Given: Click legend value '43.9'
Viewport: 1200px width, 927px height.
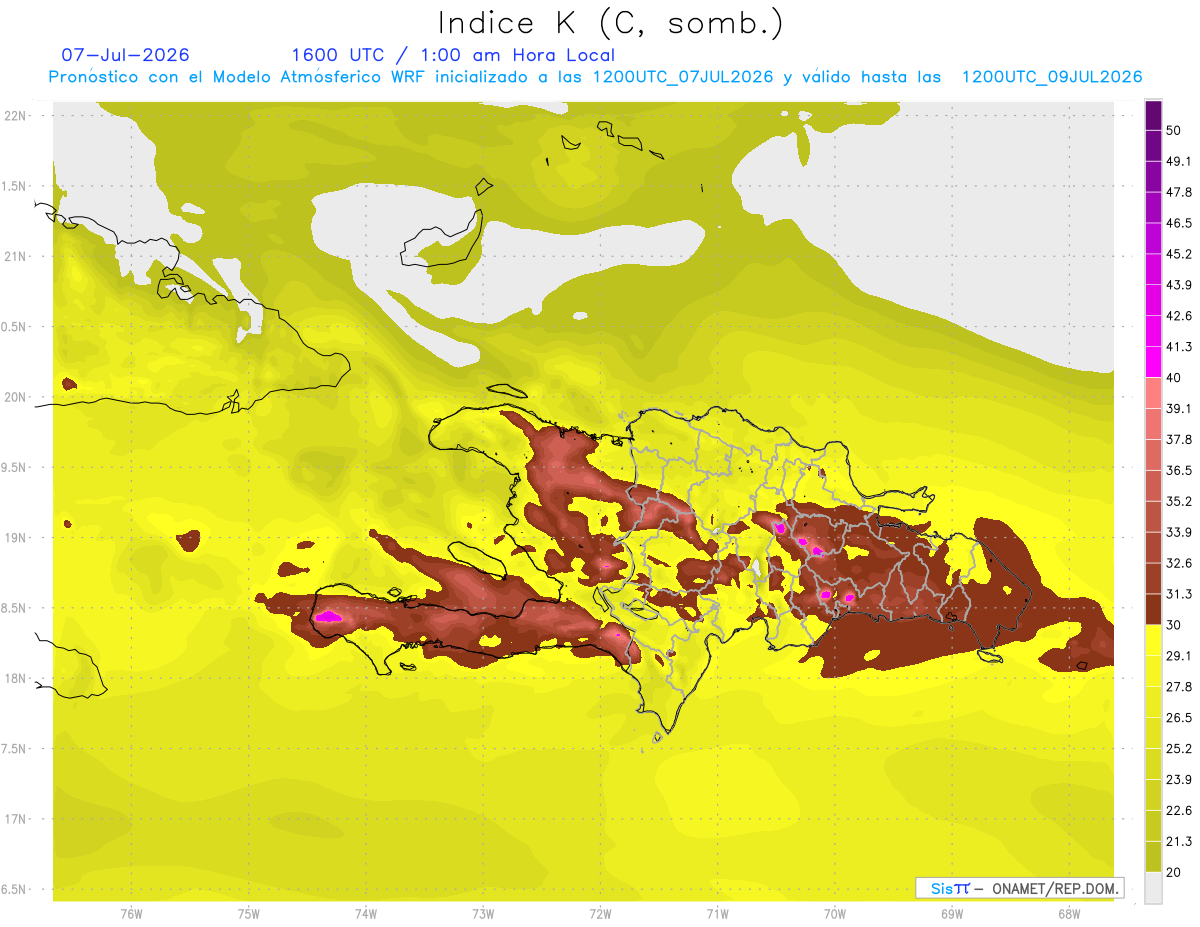Looking at the screenshot, I should [1179, 285].
